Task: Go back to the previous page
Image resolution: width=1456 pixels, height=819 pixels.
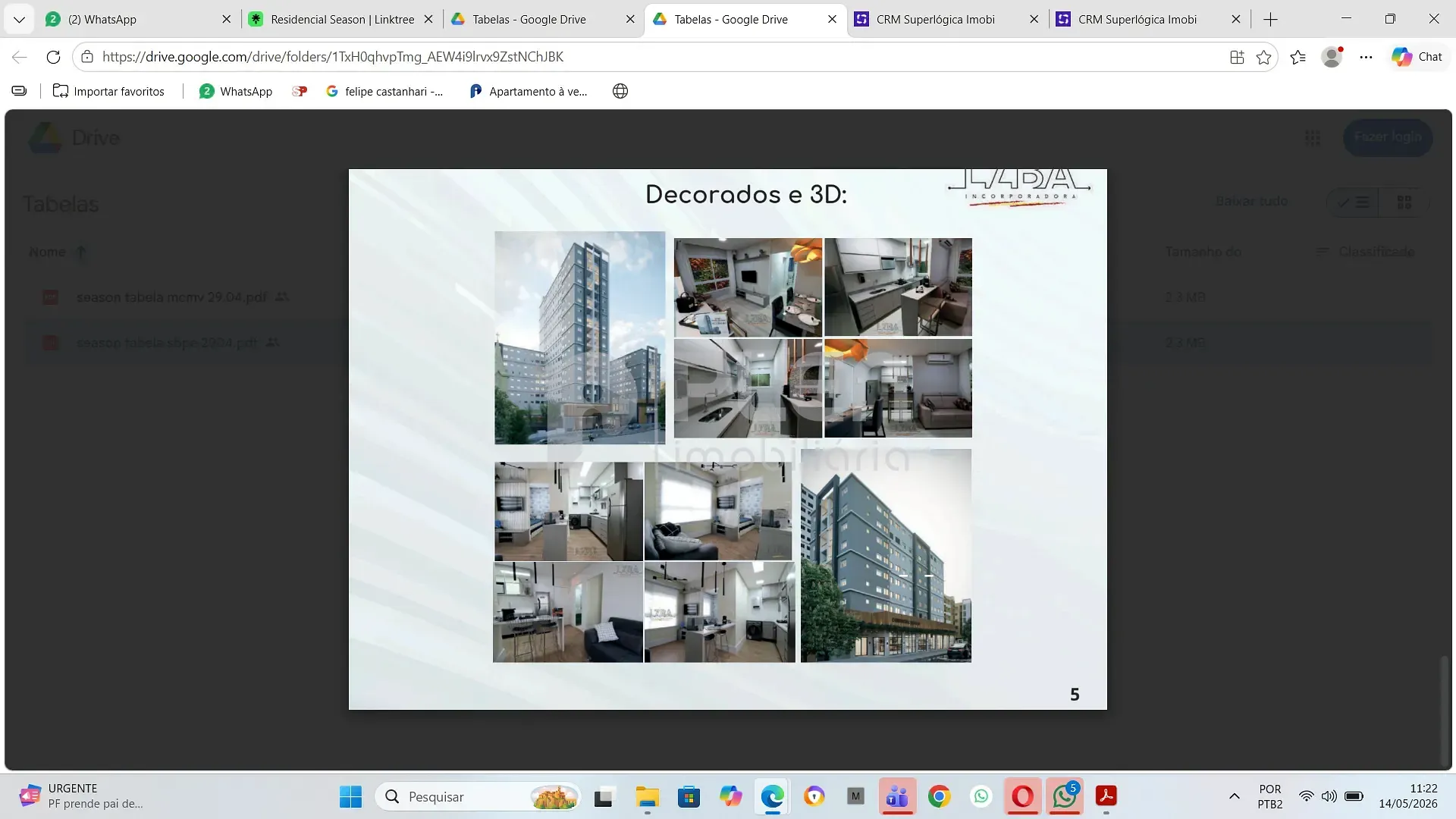Action: (x=20, y=57)
